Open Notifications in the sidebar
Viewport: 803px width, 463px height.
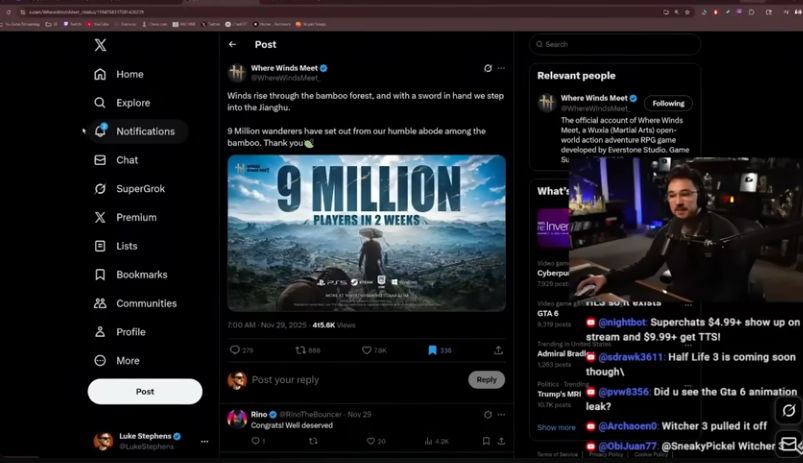144,131
